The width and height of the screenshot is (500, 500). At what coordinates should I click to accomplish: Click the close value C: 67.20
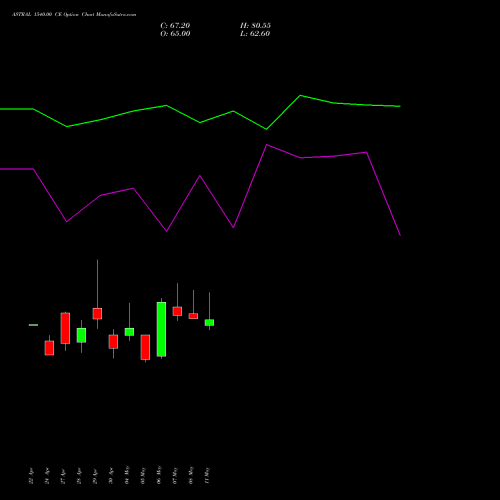click(x=175, y=26)
